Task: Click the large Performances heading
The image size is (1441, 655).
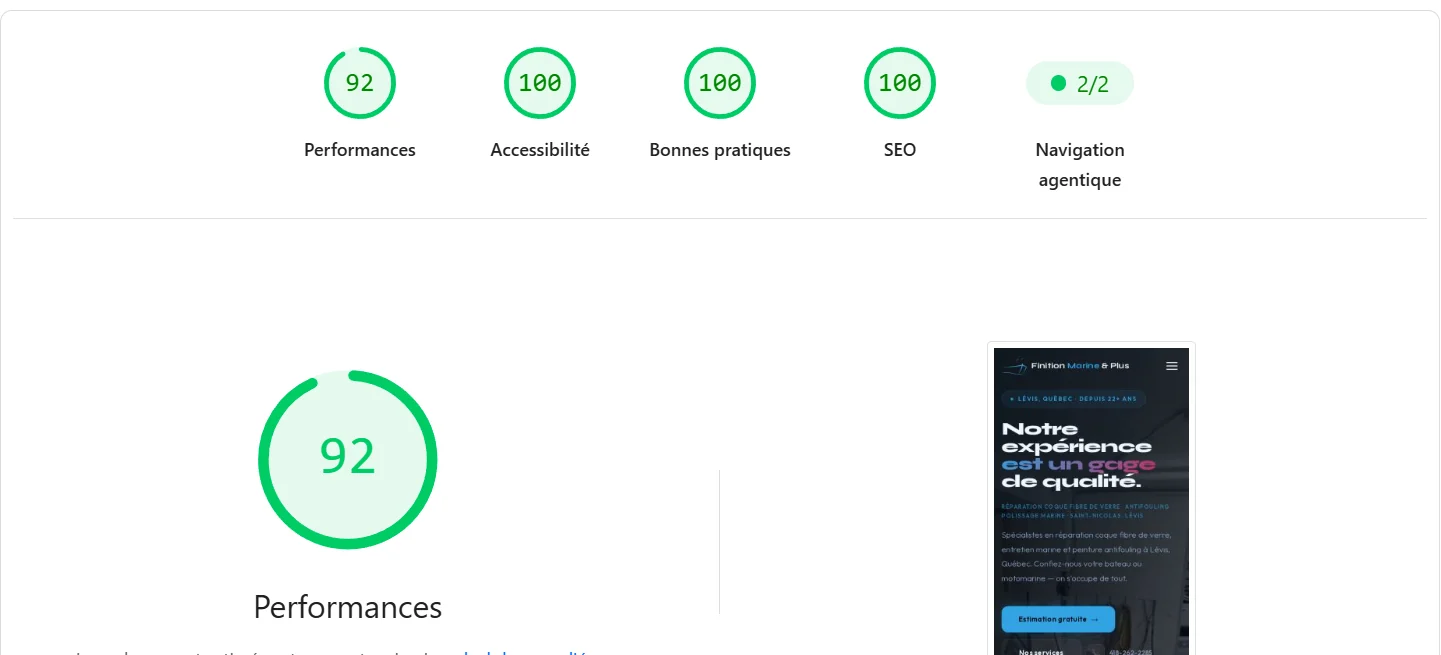Action: tap(348, 607)
